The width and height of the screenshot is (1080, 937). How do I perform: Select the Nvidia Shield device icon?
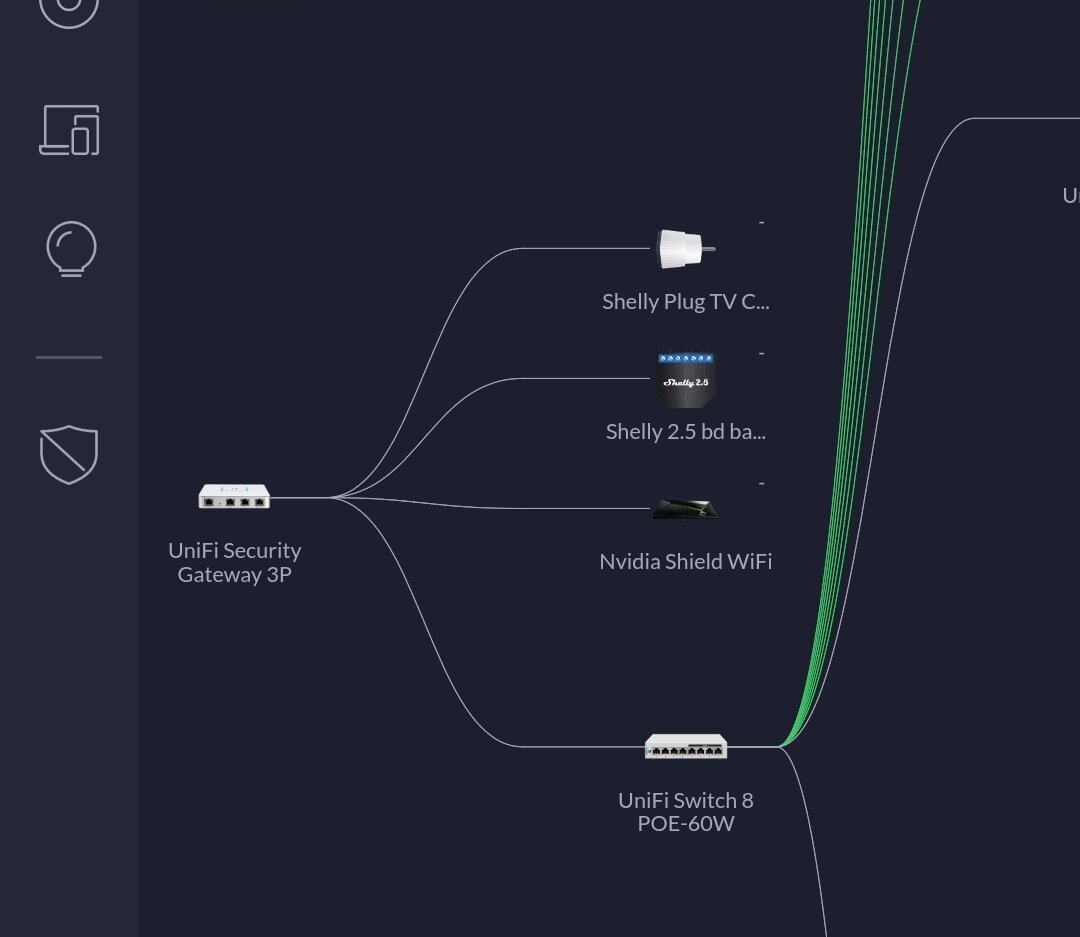point(685,509)
